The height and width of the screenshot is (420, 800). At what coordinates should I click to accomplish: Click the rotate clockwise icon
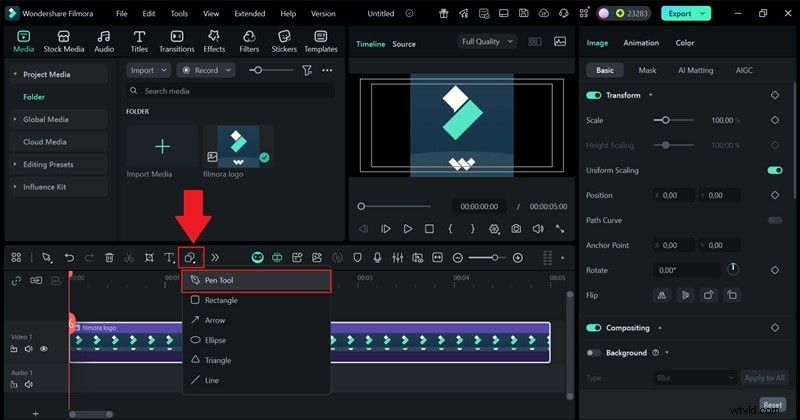click(708, 295)
